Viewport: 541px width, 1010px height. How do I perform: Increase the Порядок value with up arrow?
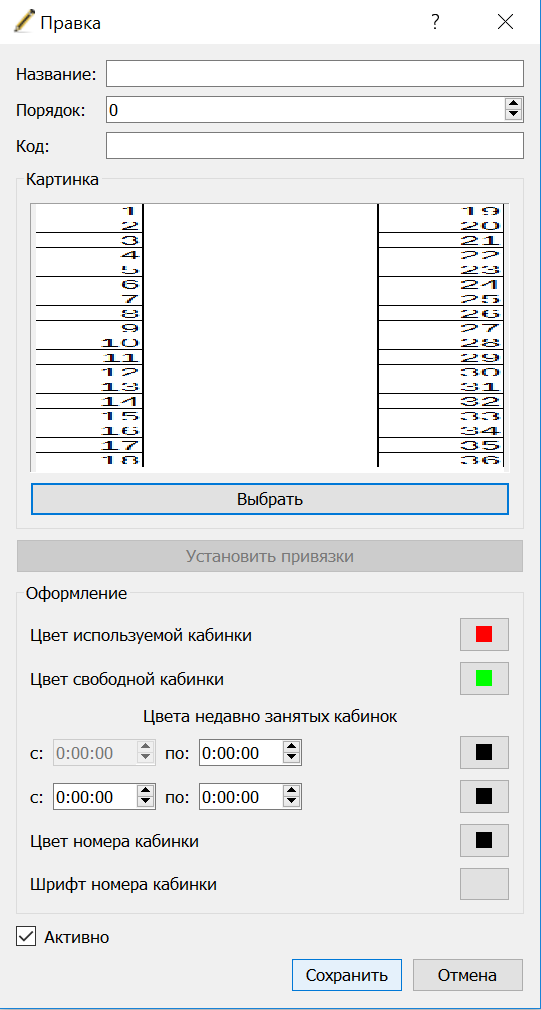point(513,104)
